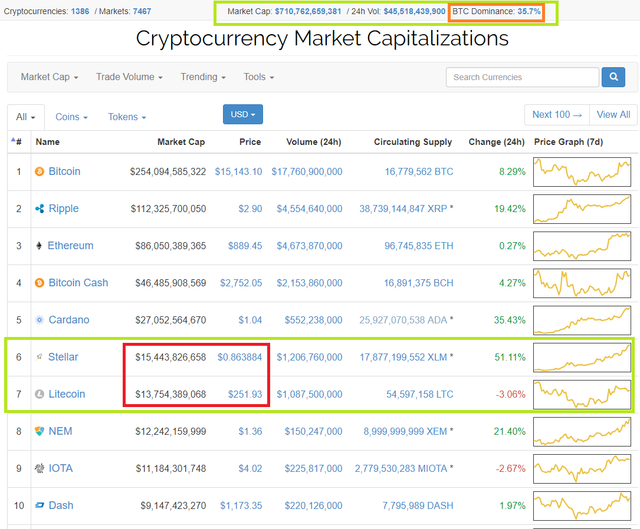This screenshot has width=640, height=529.
Task: Click the BTC Dominance 35.7% value
Action: pos(529,11)
